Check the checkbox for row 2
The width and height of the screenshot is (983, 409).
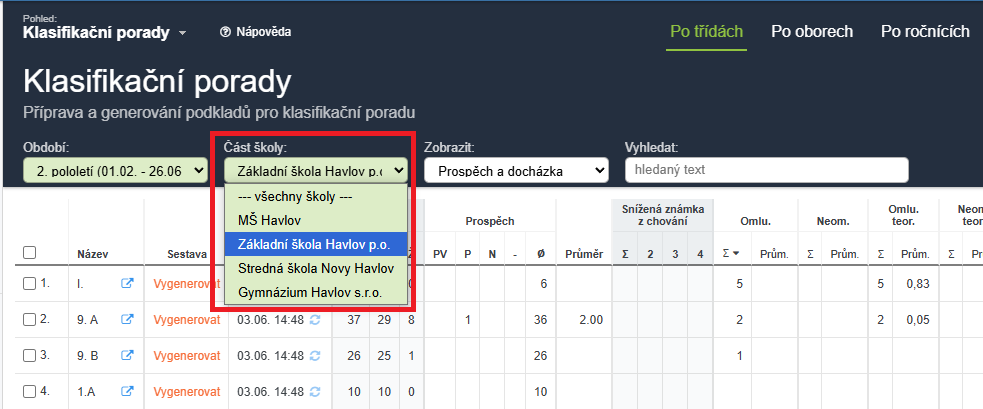(x=29, y=319)
